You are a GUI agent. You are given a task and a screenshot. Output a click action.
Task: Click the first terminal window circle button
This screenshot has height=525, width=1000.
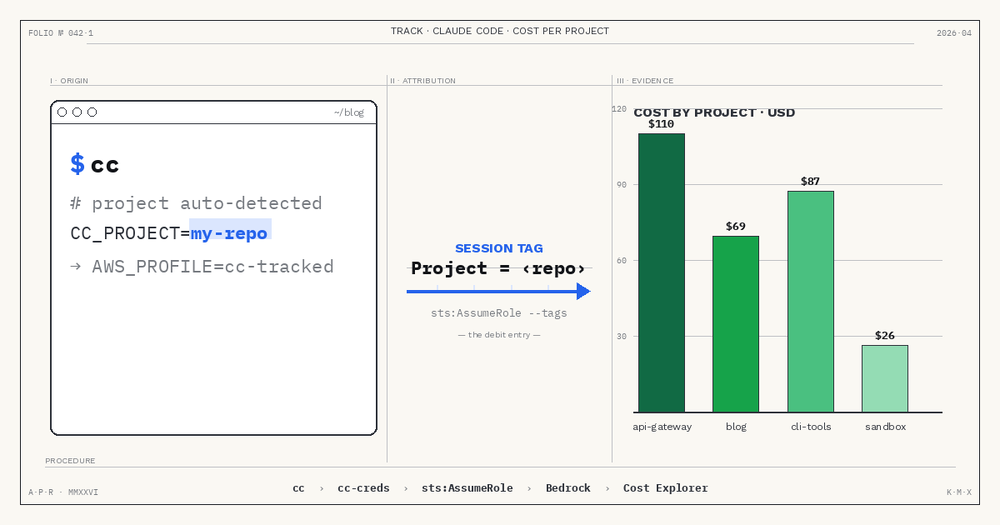(62, 112)
